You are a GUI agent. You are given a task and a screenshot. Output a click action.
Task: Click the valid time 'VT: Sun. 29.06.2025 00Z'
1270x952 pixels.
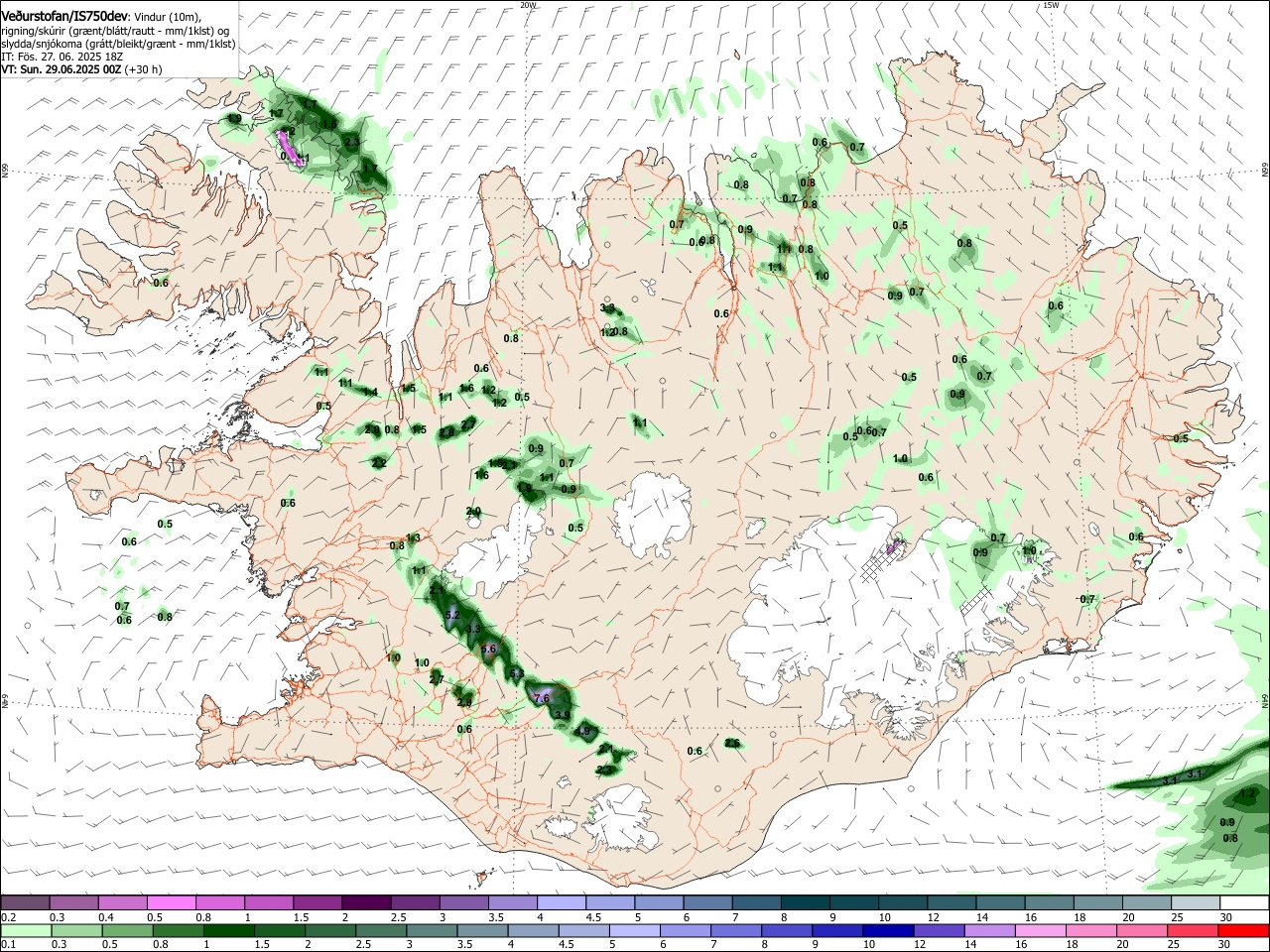[x=61, y=69]
